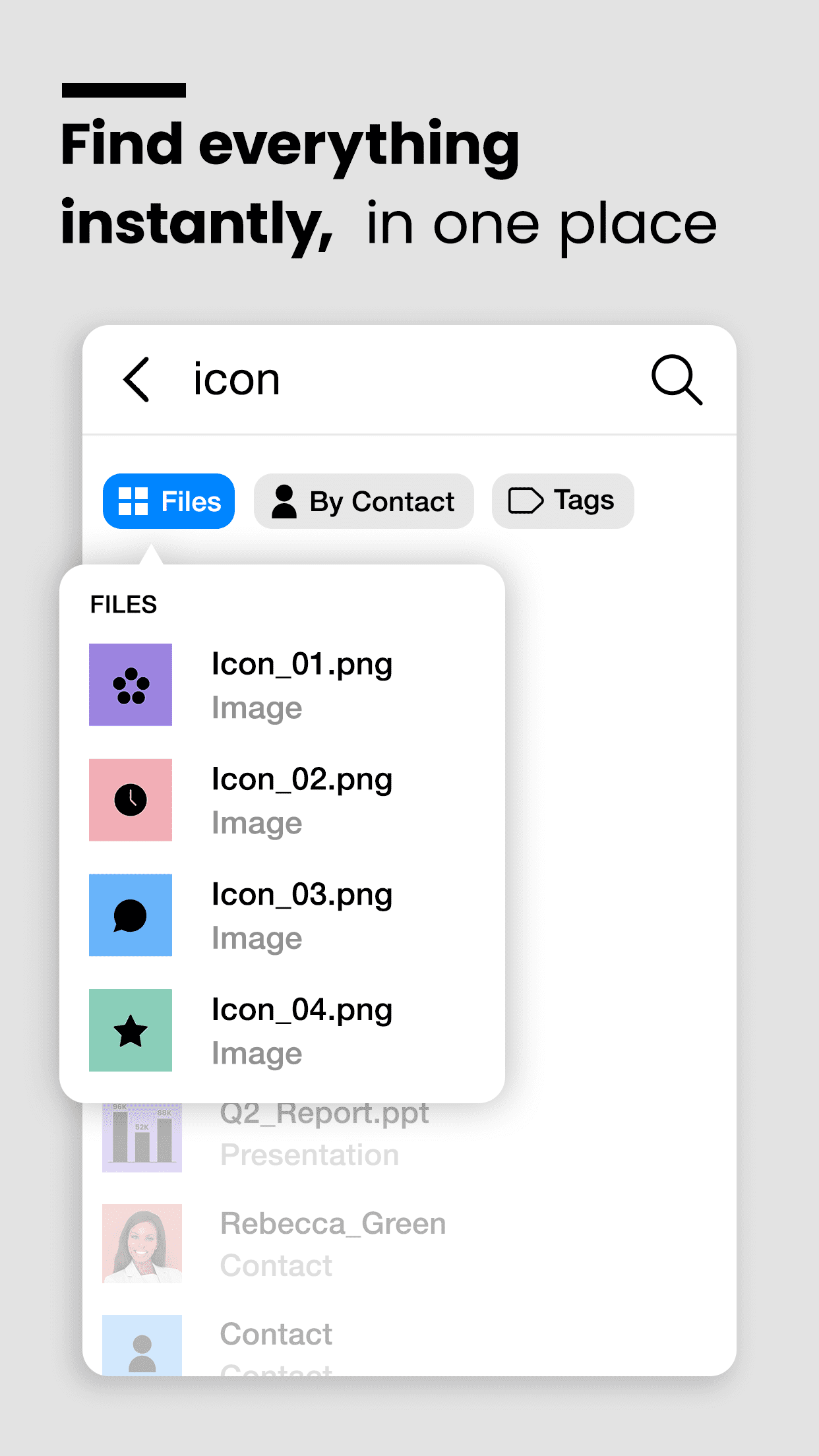
Task: Open the green star thumbnail
Action: point(131,1030)
